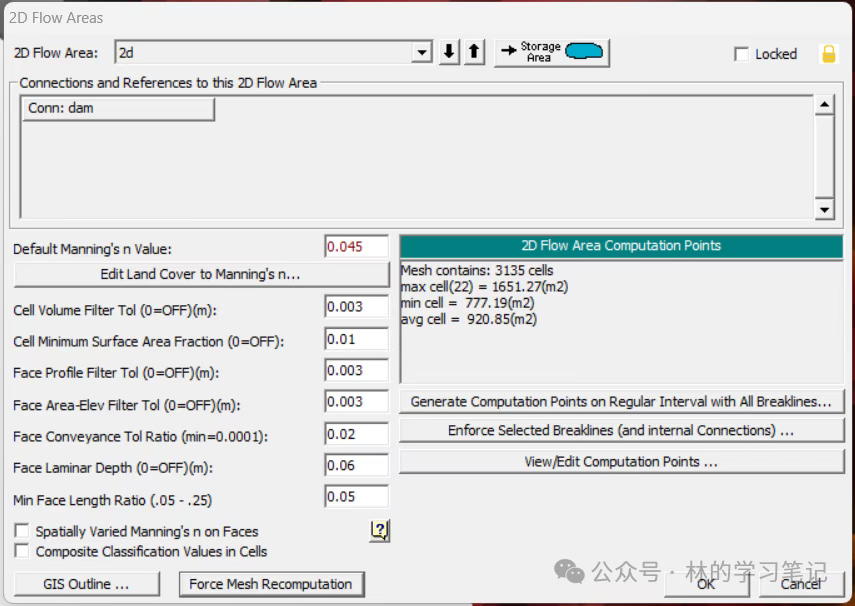Screen dimensions: 855x606
Task: Click Generate Computation Points on Regular Interval
Action: [621, 401]
